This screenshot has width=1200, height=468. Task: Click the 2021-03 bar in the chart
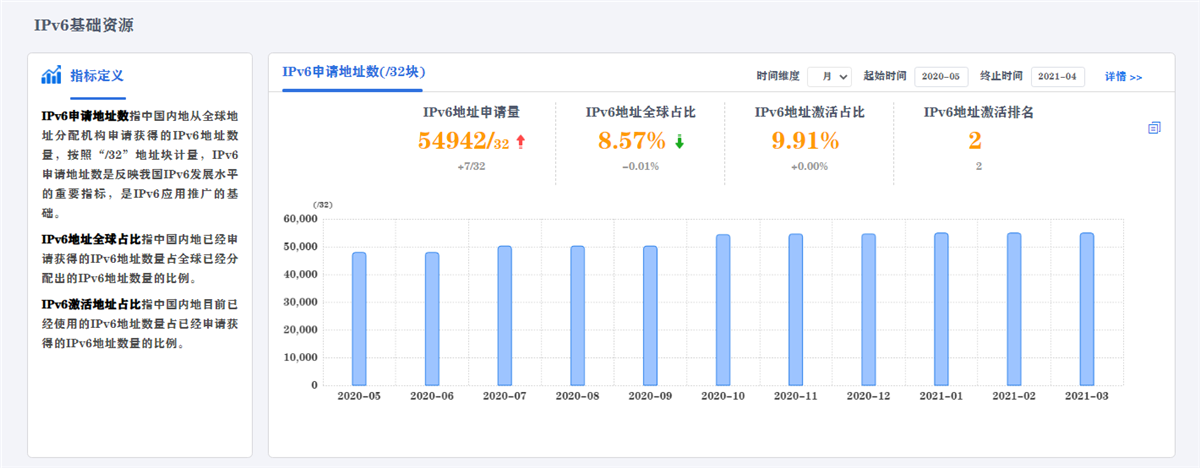tap(1087, 308)
